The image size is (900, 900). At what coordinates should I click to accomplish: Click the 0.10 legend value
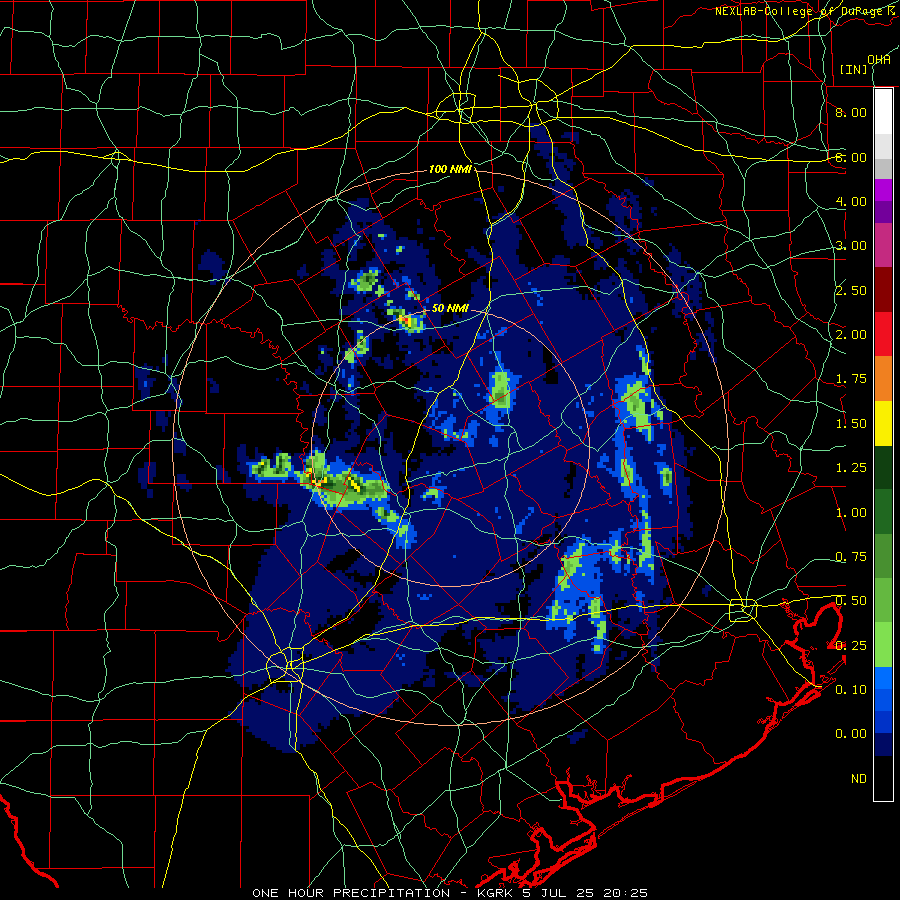coord(851,690)
